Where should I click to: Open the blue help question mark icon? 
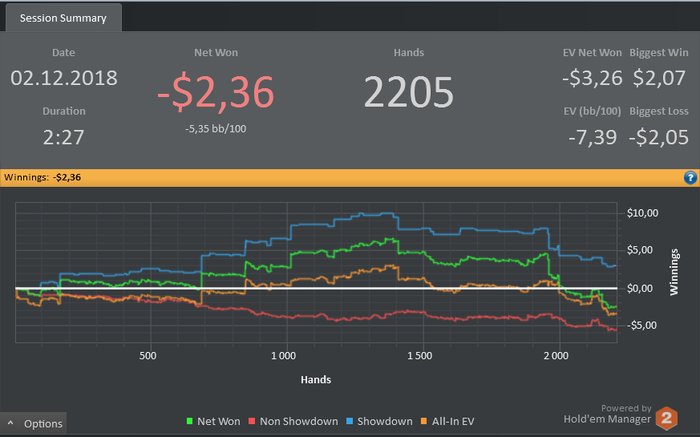690,178
